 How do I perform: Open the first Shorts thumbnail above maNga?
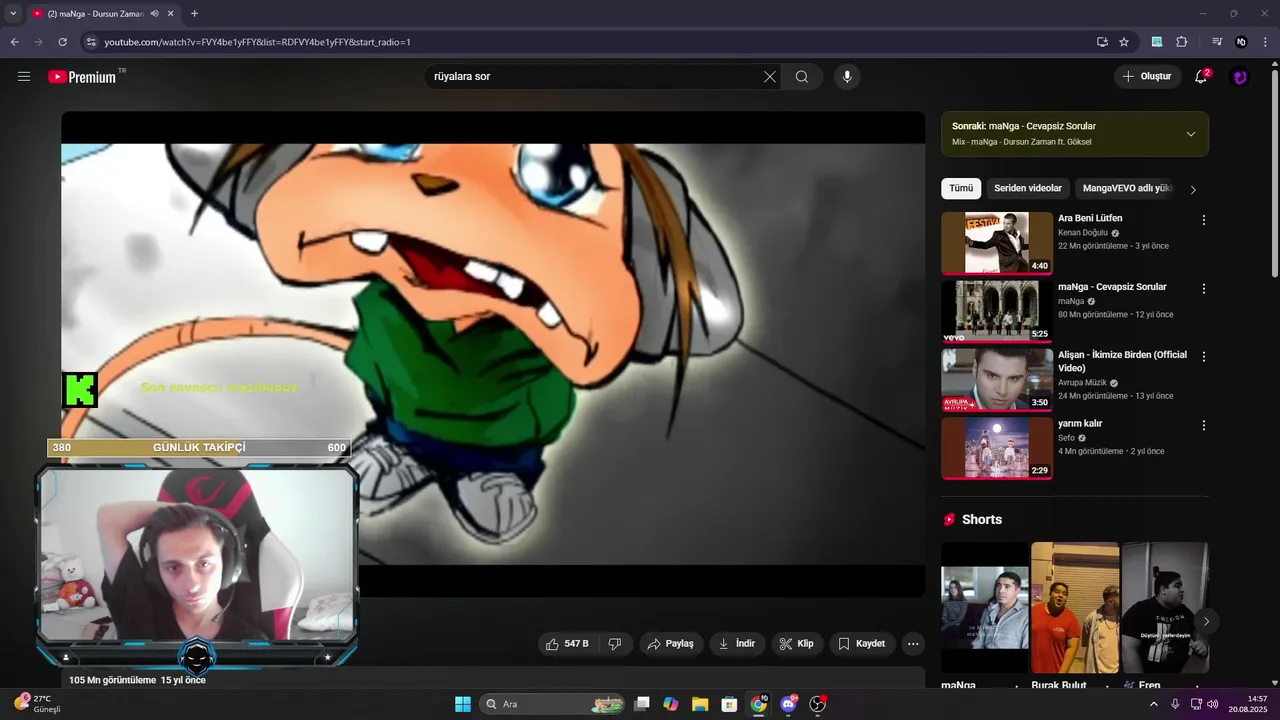pos(985,607)
